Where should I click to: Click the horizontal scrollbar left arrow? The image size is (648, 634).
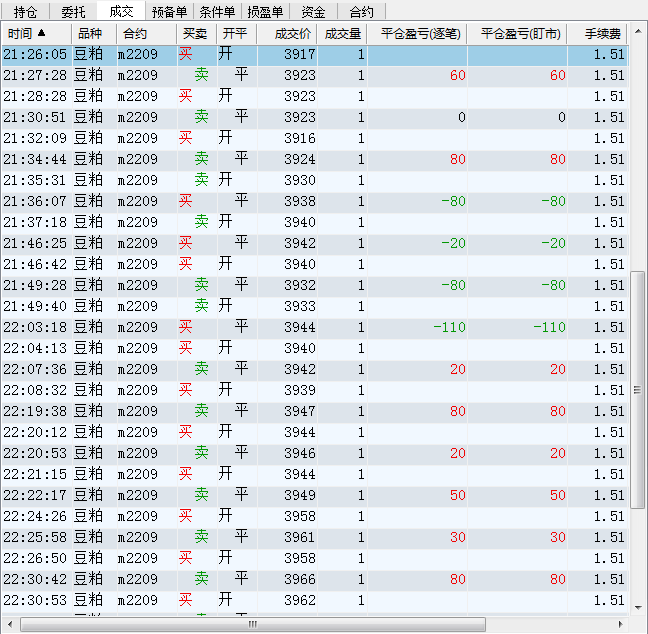coord(9,624)
